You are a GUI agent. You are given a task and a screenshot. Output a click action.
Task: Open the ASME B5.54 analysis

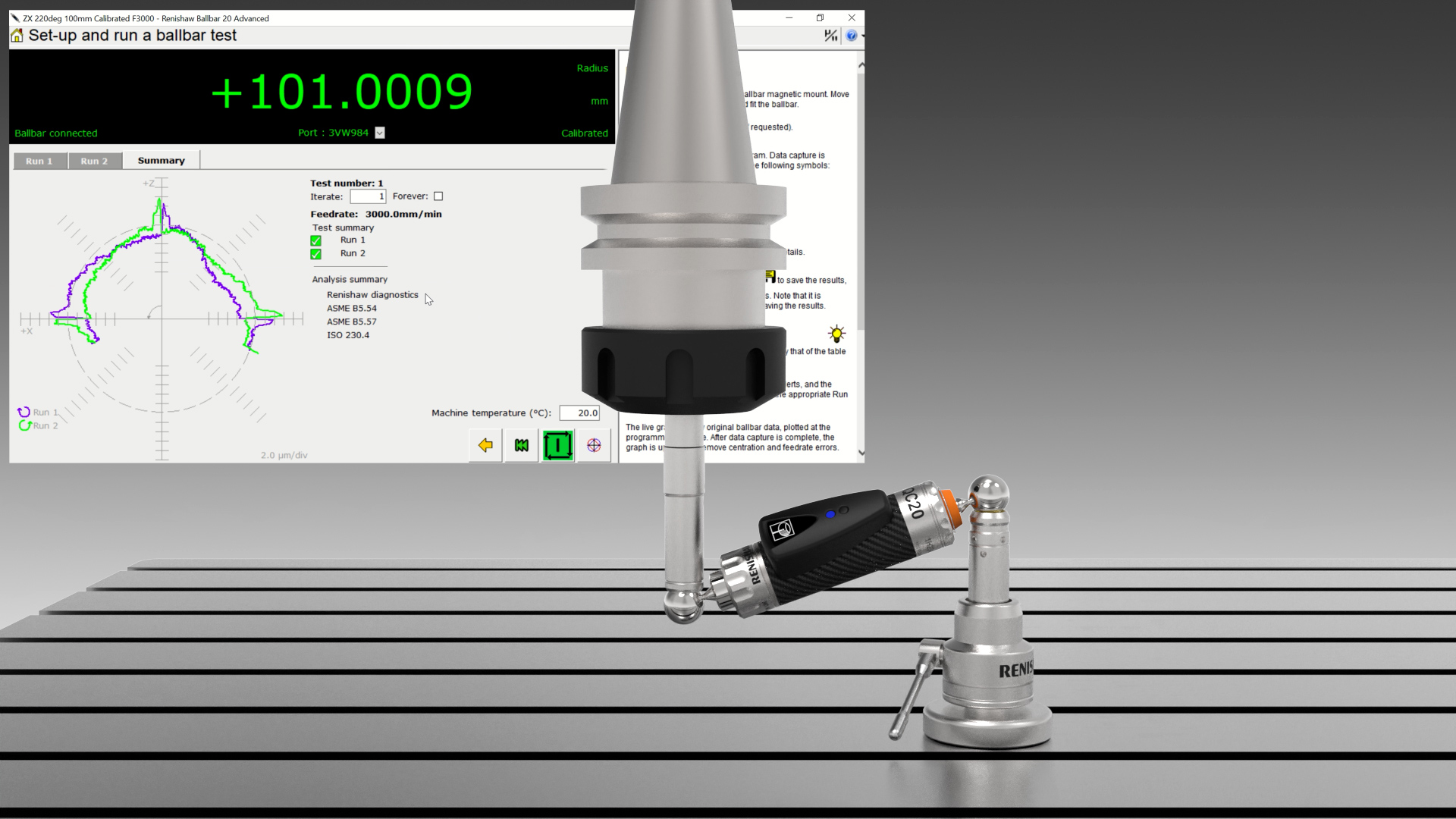(x=352, y=308)
